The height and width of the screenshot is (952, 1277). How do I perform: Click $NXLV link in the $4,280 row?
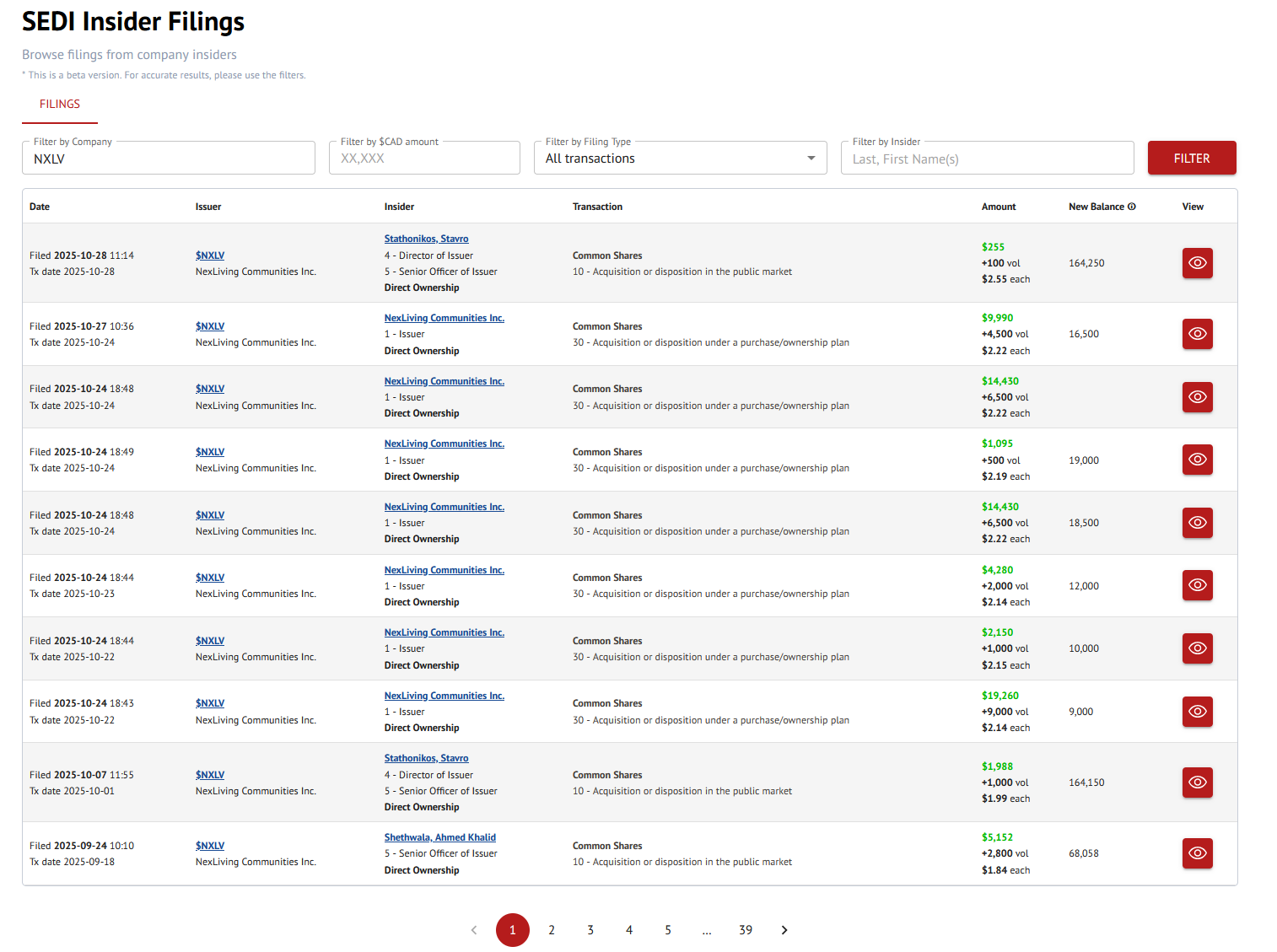[210, 578]
